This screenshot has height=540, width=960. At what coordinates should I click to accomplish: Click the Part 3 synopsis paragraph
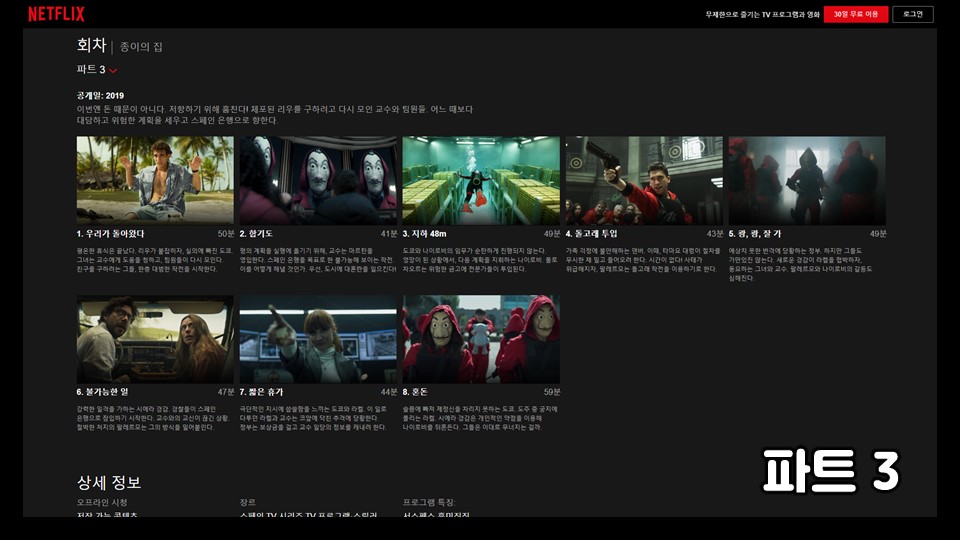274,114
